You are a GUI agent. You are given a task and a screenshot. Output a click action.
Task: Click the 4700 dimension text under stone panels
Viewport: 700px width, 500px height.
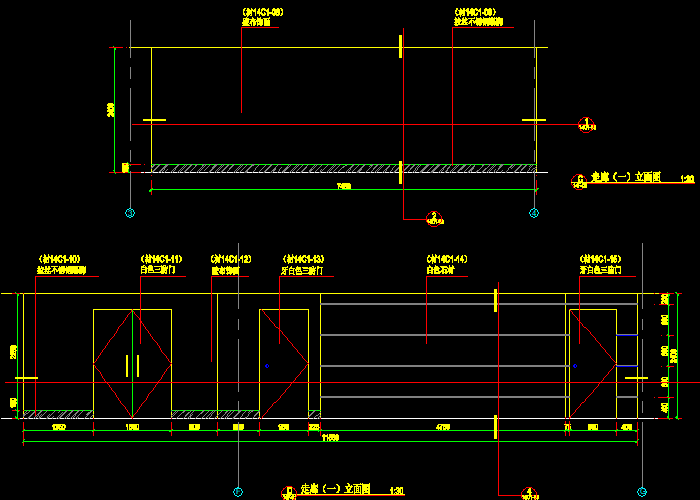pos(441,427)
